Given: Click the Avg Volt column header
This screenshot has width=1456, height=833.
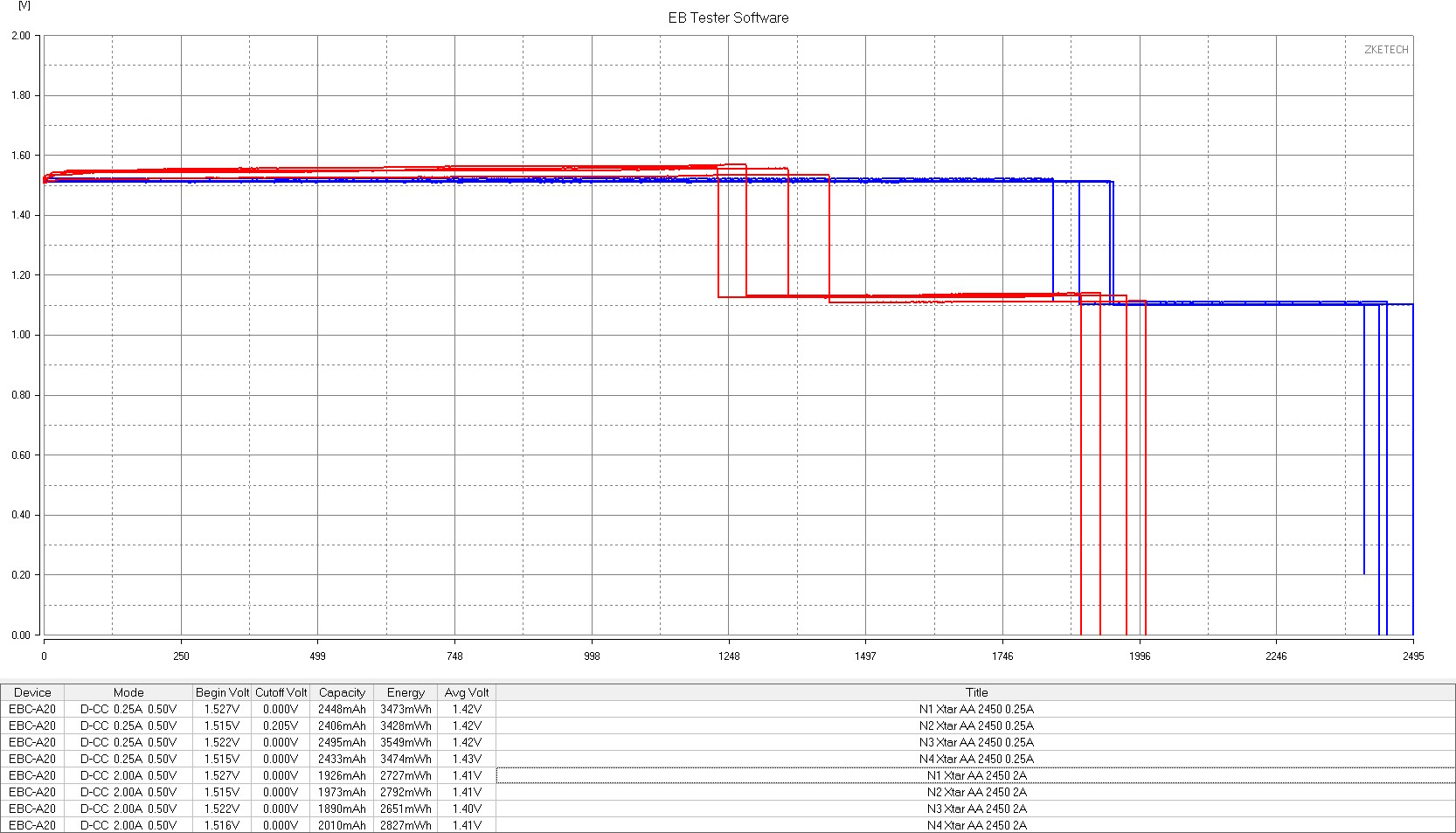Looking at the screenshot, I should coord(467,692).
